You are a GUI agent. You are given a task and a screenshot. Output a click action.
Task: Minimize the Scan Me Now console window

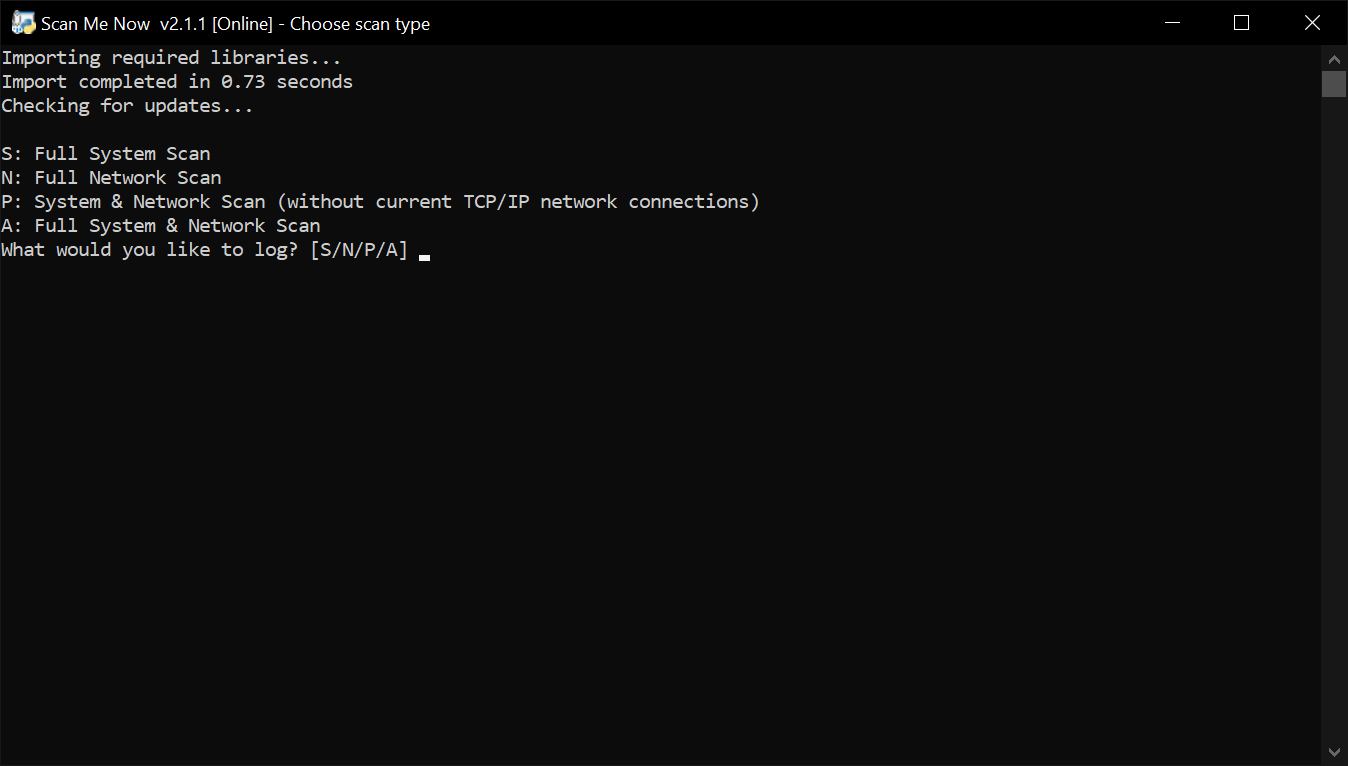click(1171, 23)
